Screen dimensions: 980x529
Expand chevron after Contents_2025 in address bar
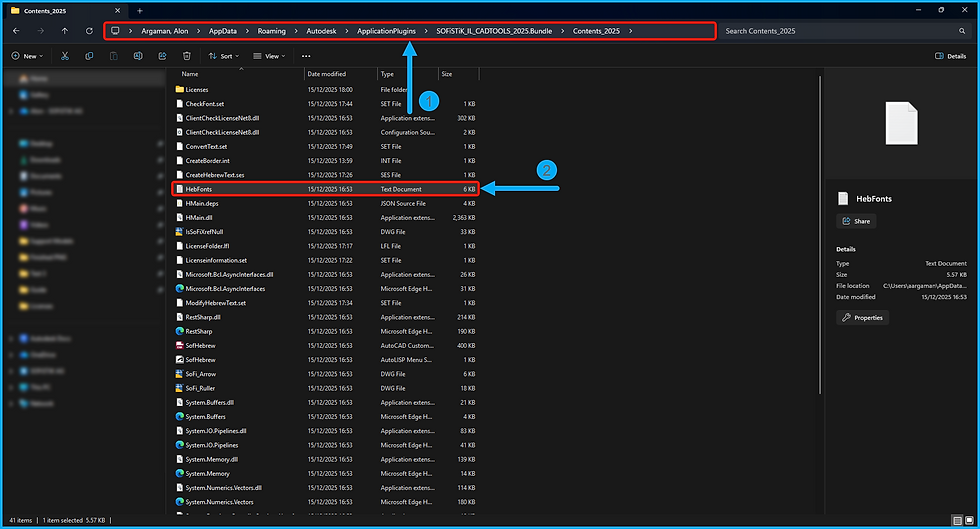click(x=631, y=31)
